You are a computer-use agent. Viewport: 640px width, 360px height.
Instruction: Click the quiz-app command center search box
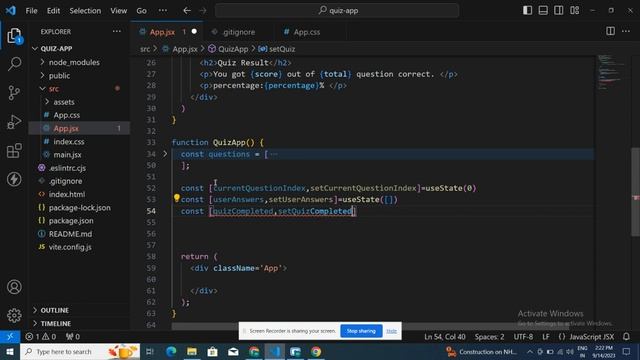(337, 11)
